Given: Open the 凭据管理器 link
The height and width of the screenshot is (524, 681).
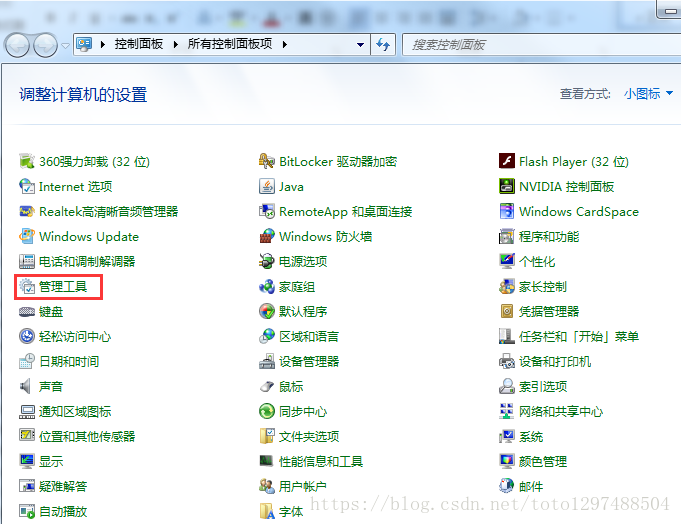Looking at the screenshot, I should 549,312.
